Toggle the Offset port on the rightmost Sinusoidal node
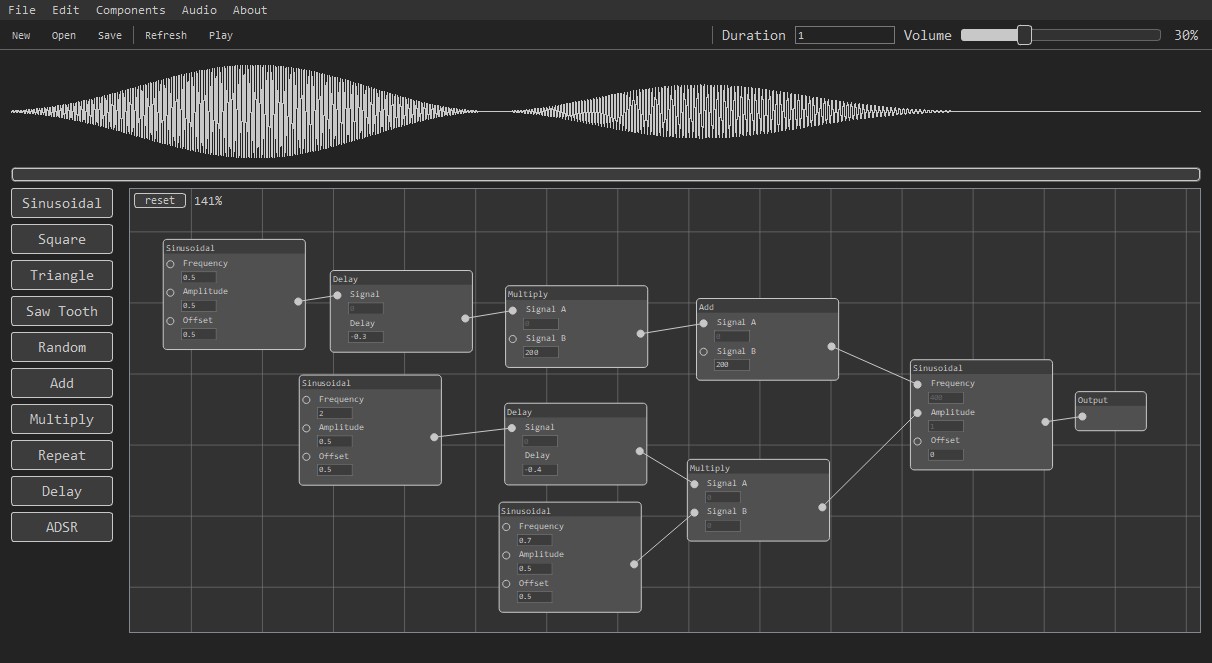 point(918,440)
